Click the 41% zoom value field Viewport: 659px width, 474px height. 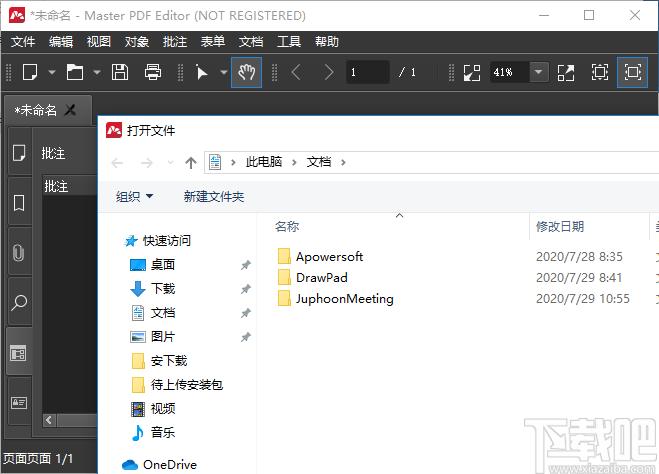tap(509, 72)
